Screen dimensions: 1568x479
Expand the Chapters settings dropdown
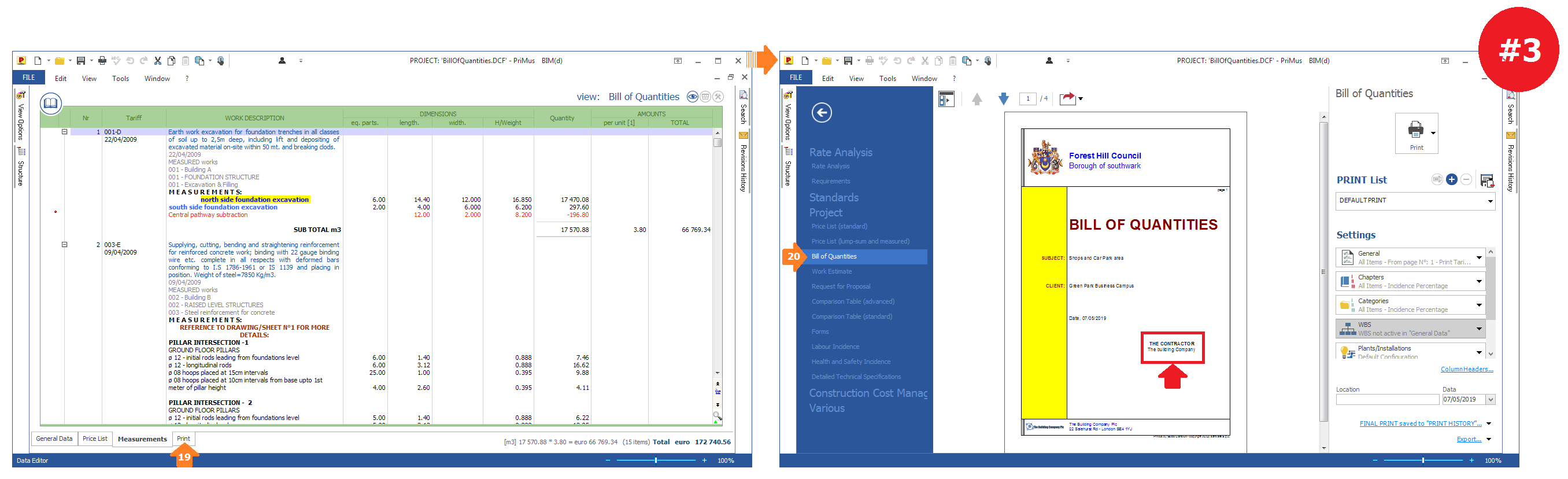coord(1479,282)
